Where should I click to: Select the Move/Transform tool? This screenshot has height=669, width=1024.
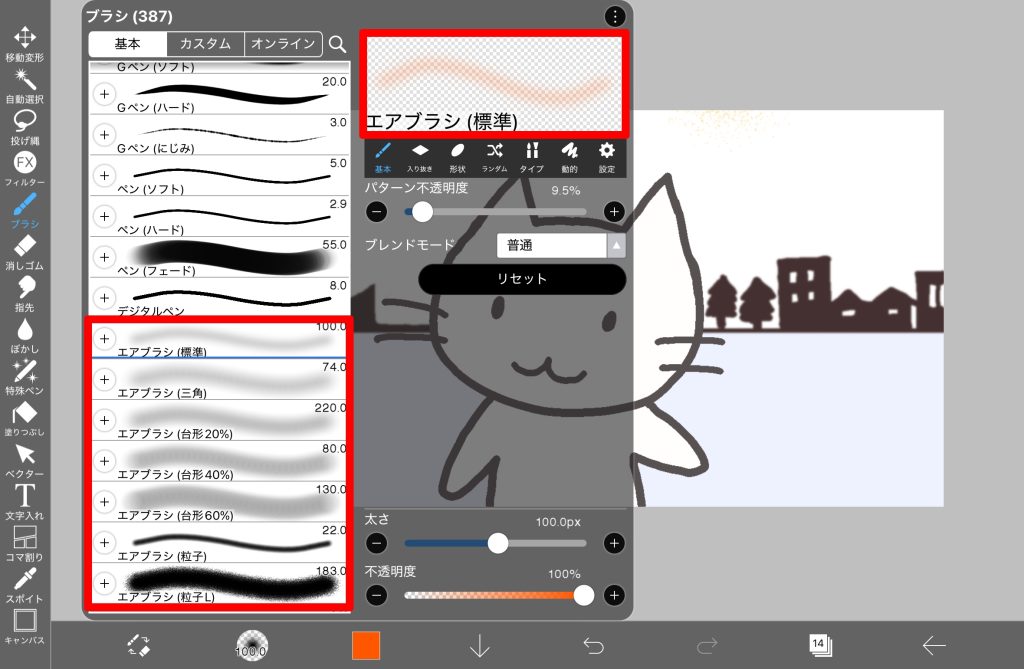24,40
